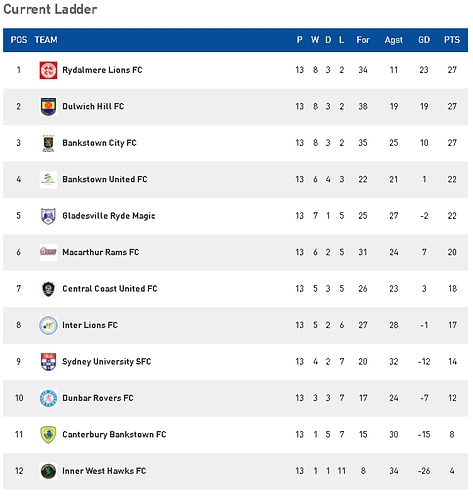Viewport: 473px width, 499px height.
Task: Click the Gladesville Ryde Magic crest
Action: [48, 216]
